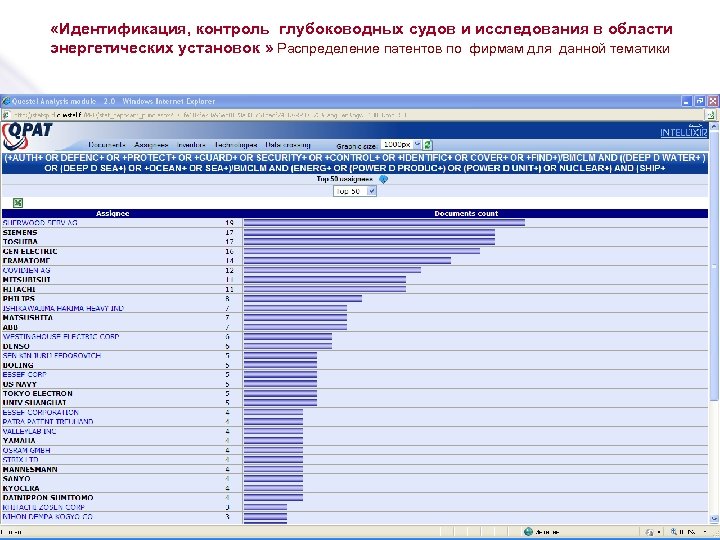This screenshot has width=720, height=540.
Task: Click the Internet Explorer icon in the title bar
Action: [6, 101]
